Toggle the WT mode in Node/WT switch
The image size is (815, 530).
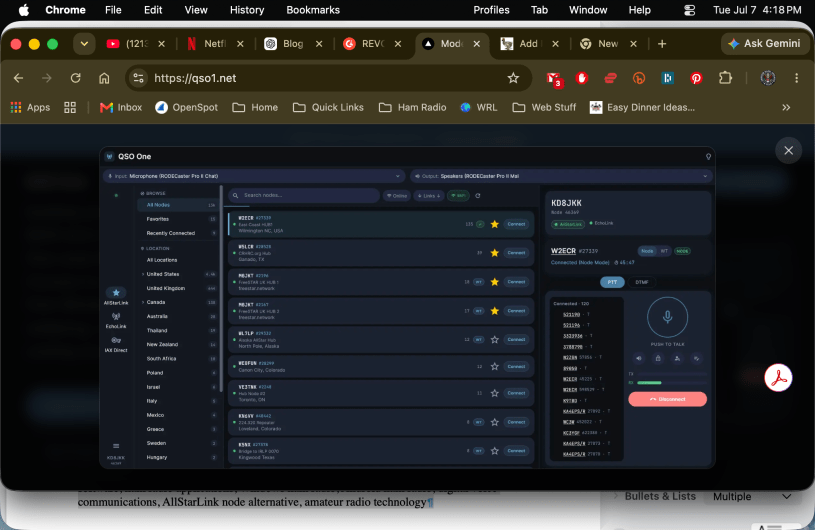664,251
